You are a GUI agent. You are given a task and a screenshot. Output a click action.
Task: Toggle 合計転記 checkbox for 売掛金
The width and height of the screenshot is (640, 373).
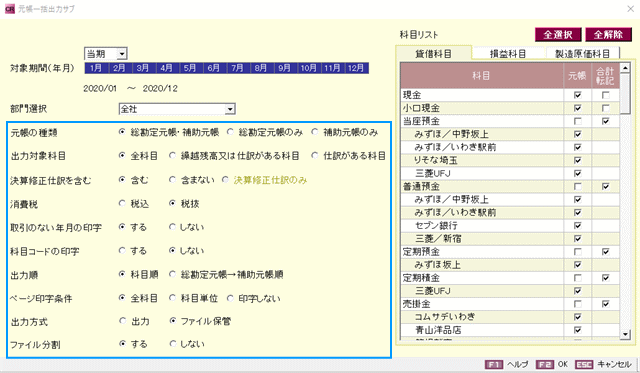606,304
